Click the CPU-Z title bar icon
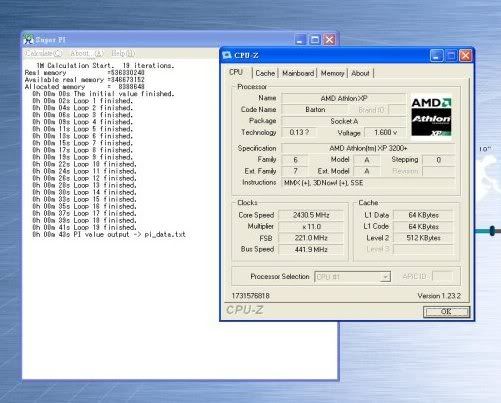 click(x=227, y=55)
